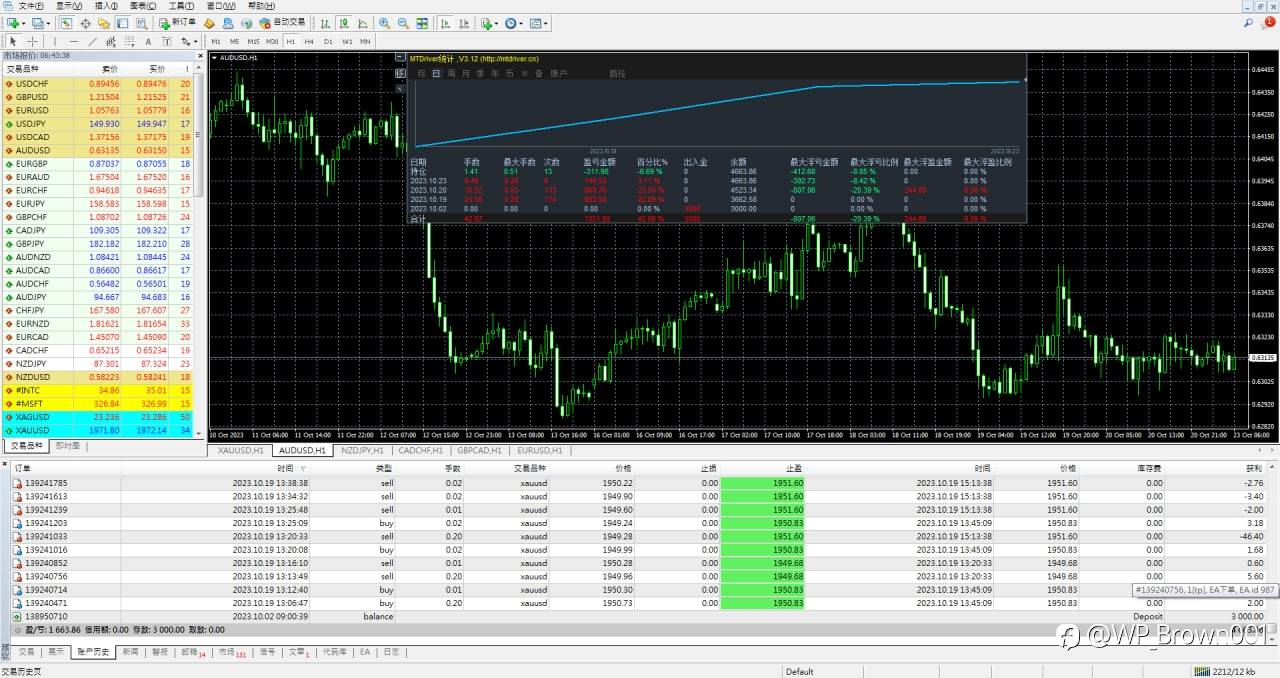Open the new chart dropdown arrow
Viewport: 1280px width, 678px height.
24,23
